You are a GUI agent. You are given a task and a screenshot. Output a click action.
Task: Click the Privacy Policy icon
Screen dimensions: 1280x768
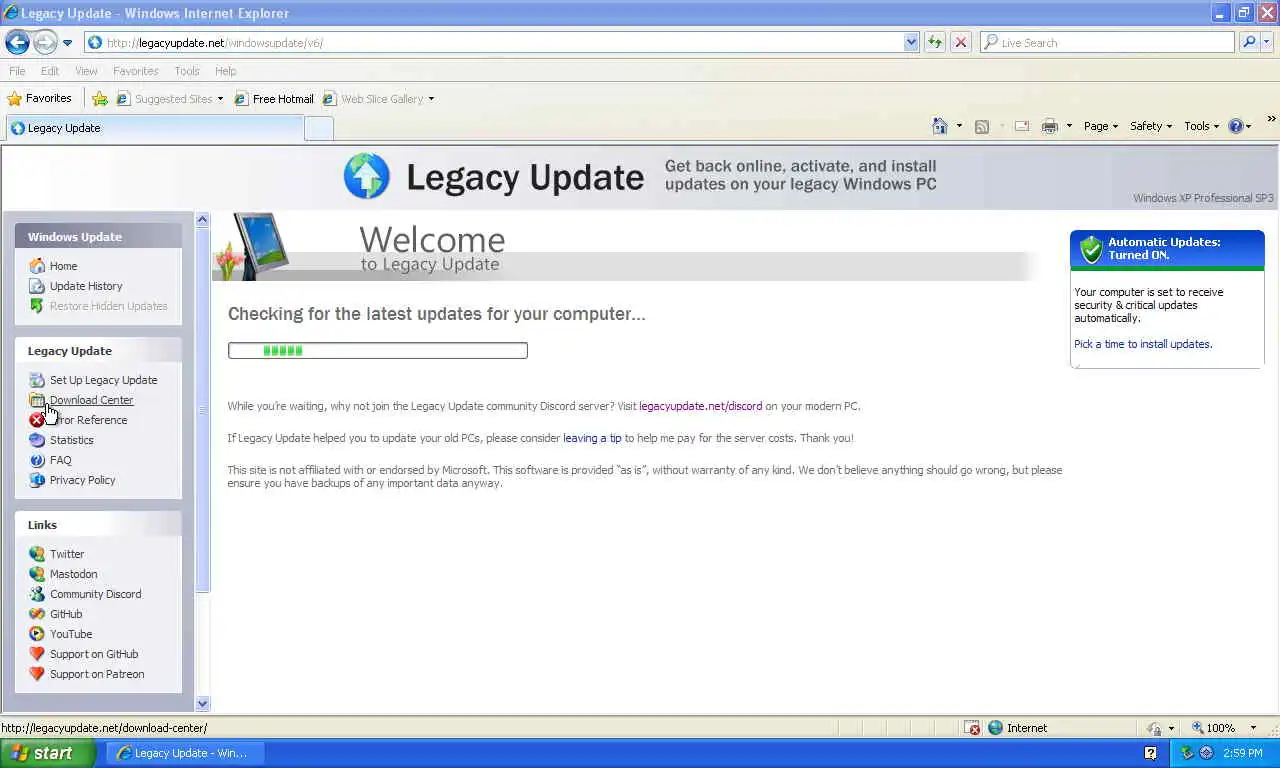click(37, 480)
